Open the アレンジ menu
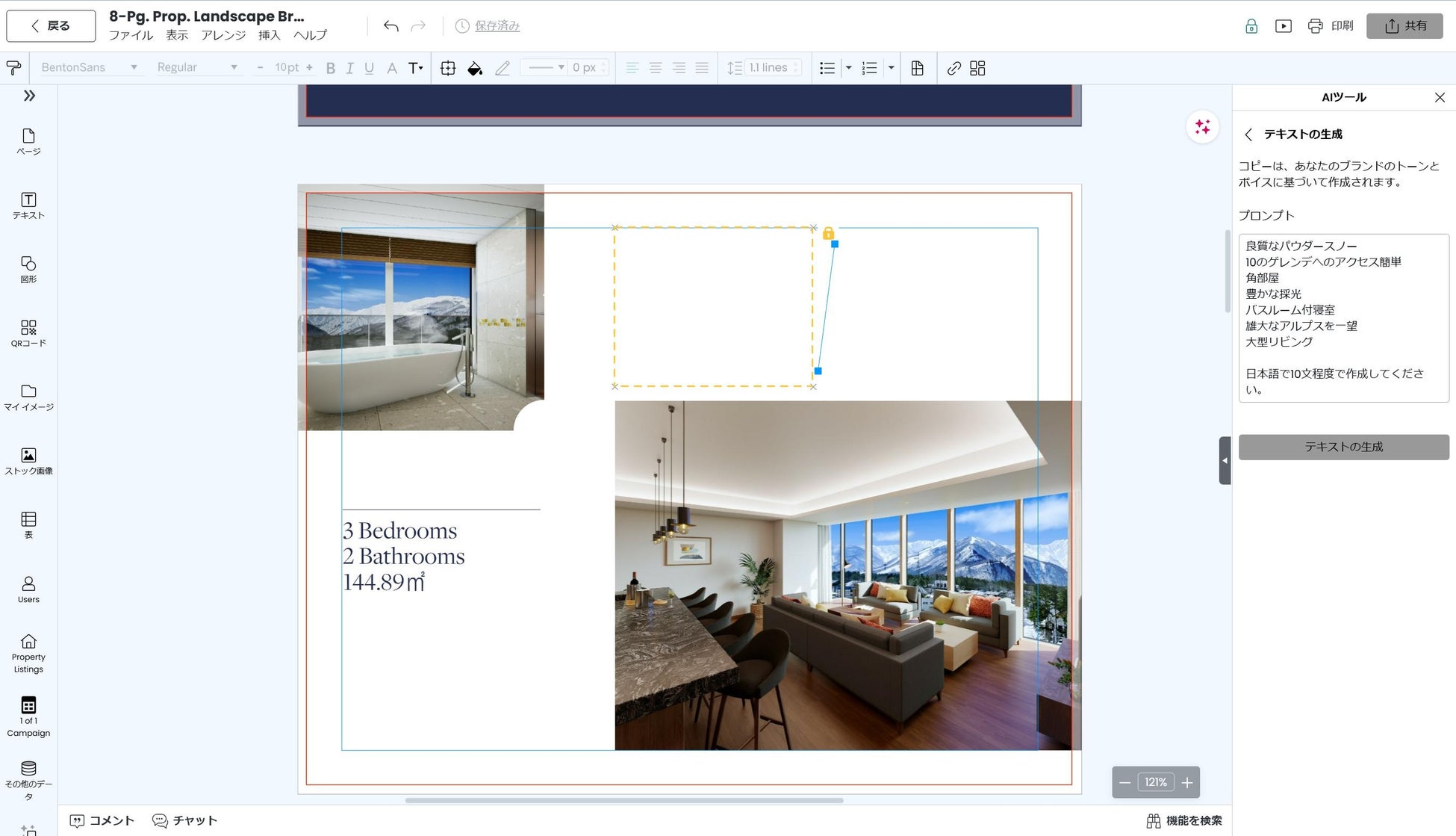Viewport: 1456px width, 836px height. [223, 35]
